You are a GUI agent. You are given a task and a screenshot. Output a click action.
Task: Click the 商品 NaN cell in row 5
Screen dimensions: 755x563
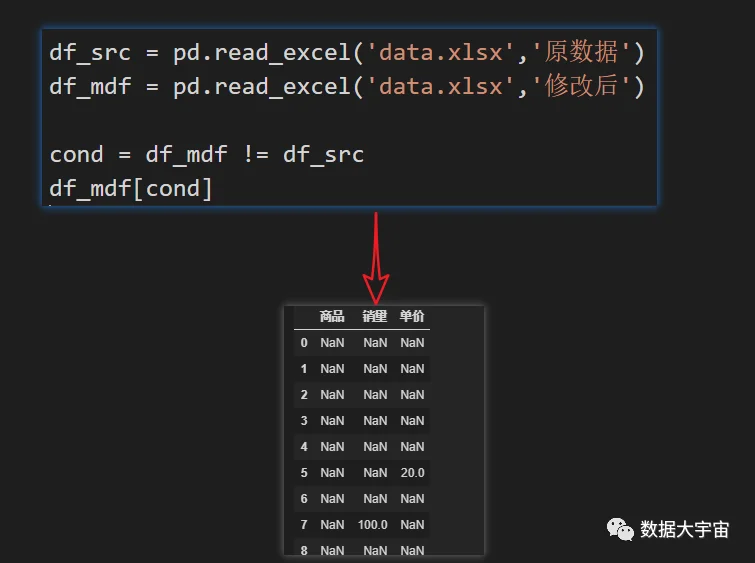click(332, 473)
